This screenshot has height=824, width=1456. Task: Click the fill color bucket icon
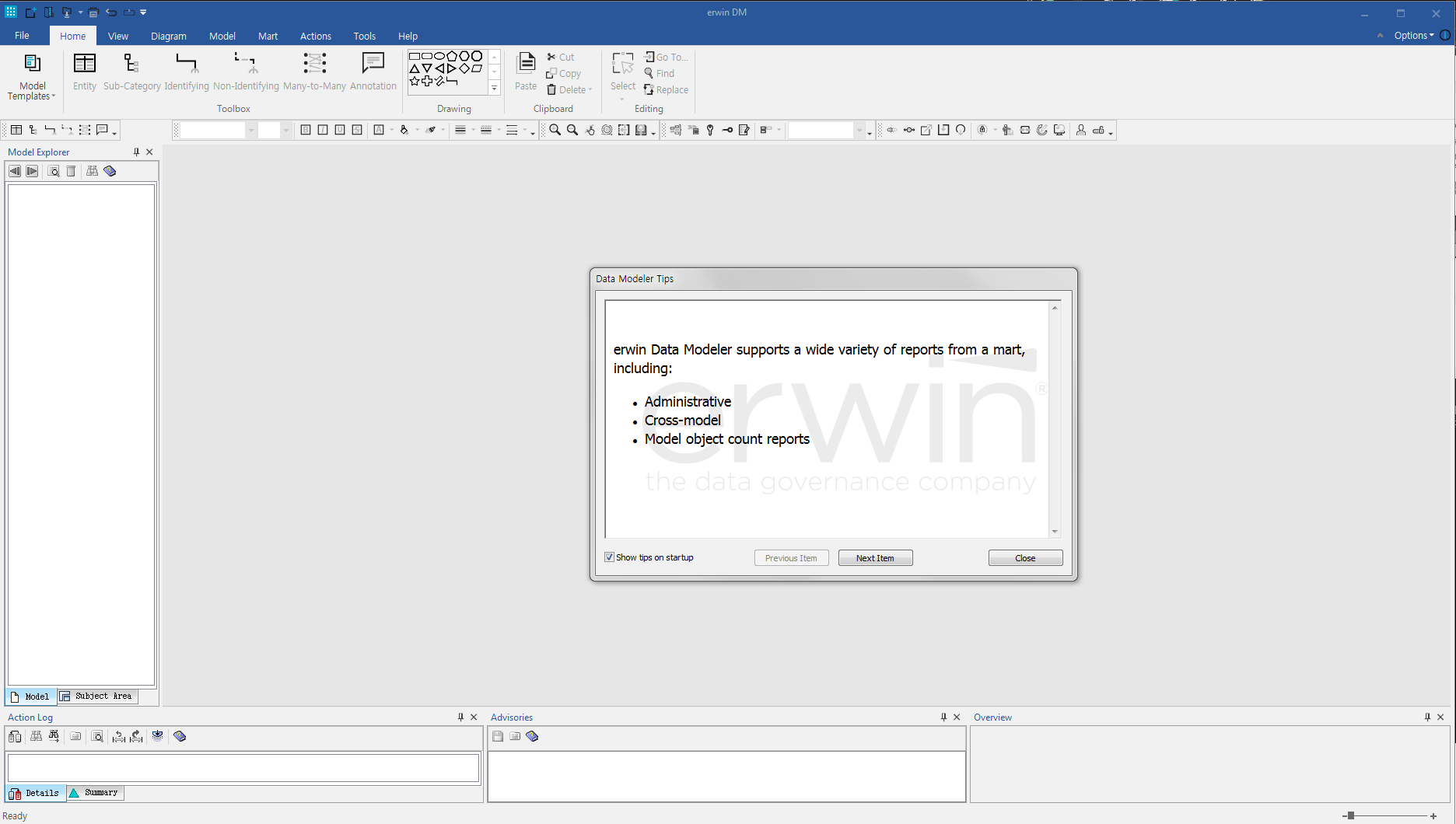[404, 130]
